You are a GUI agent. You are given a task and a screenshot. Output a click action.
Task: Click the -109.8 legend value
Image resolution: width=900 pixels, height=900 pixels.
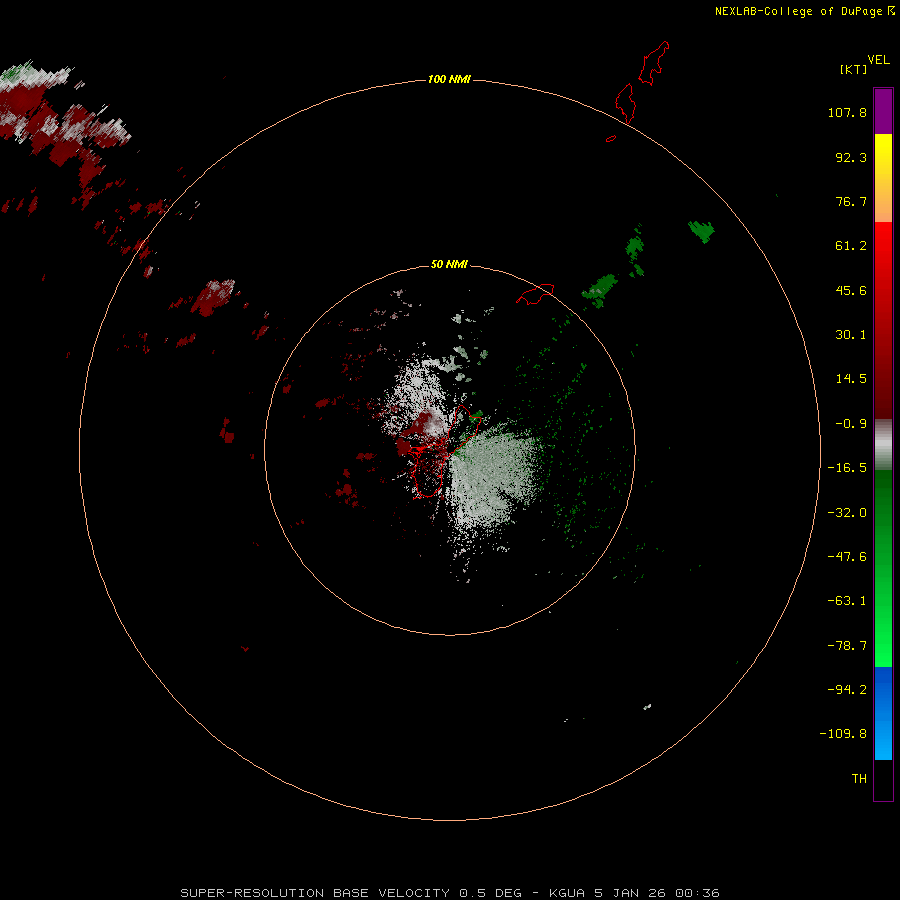pyautogui.click(x=843, y=734)
